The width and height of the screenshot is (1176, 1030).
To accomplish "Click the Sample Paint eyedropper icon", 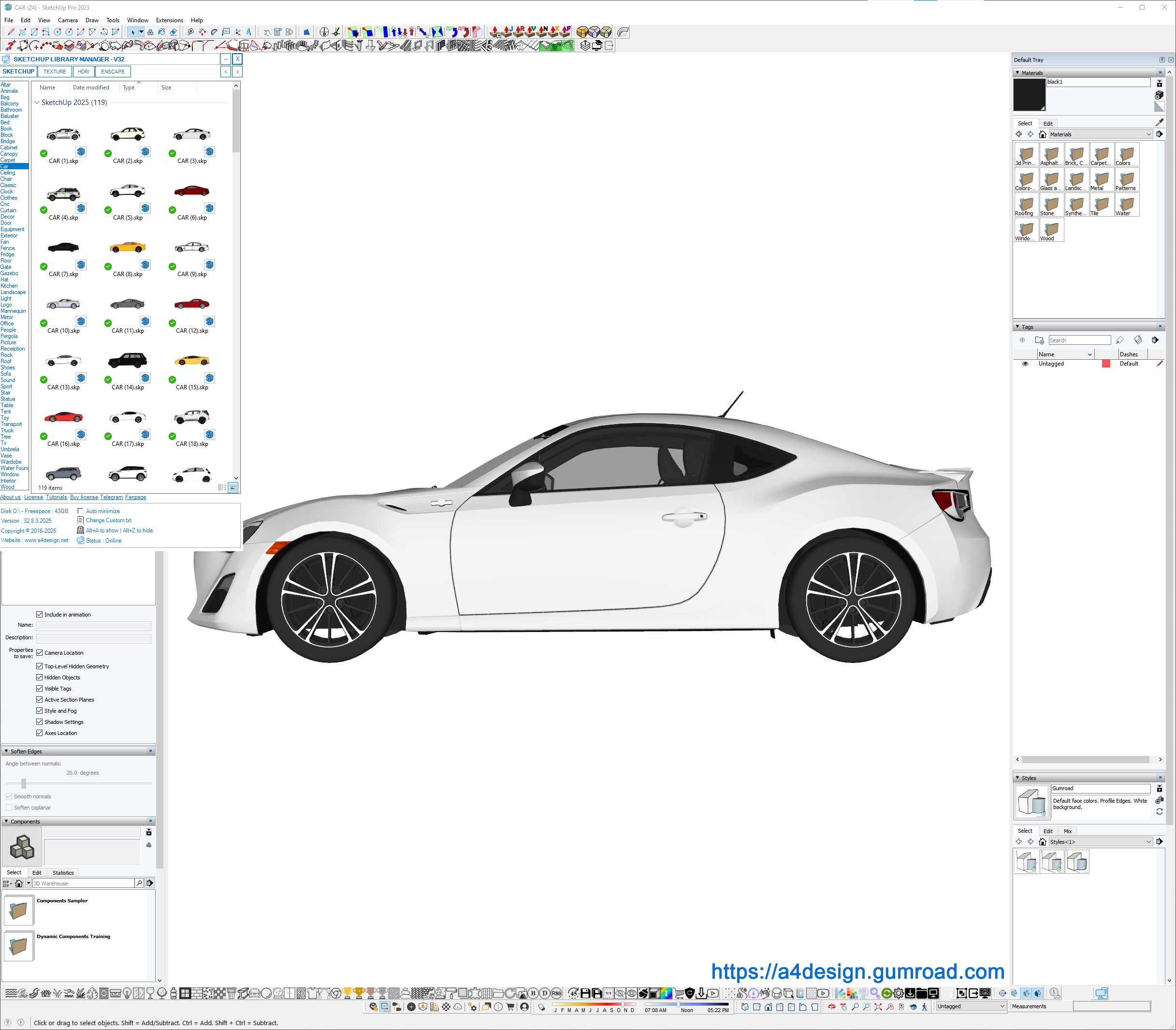I will [1160, 122].
